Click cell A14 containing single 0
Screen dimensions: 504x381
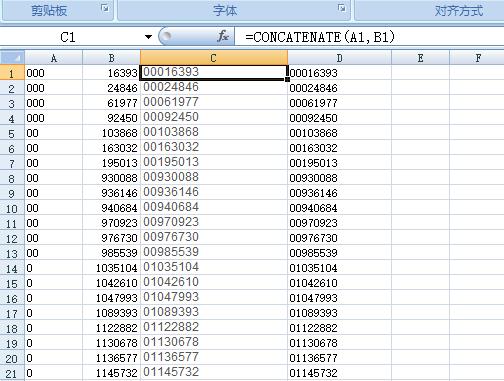pos(54,268)
